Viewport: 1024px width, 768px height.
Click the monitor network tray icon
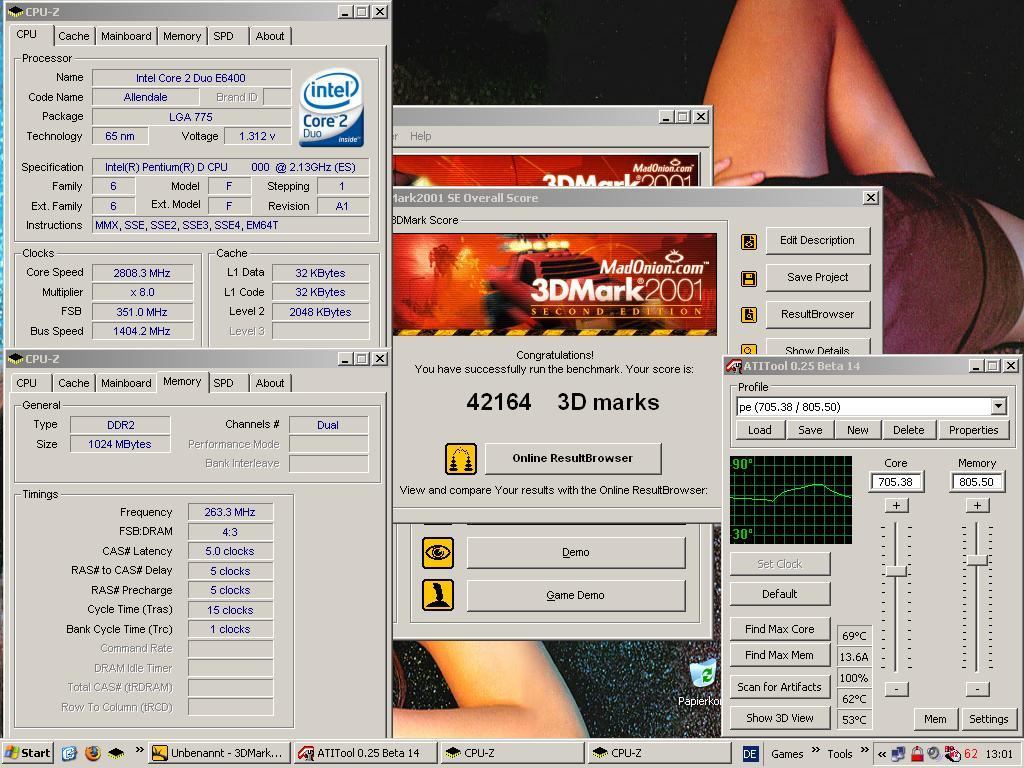[899, 754]
